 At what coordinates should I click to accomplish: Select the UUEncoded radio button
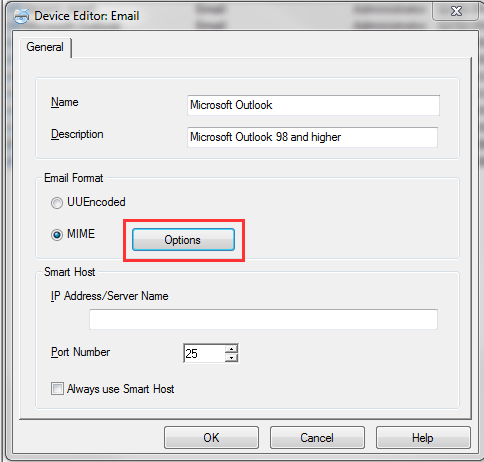57,203
